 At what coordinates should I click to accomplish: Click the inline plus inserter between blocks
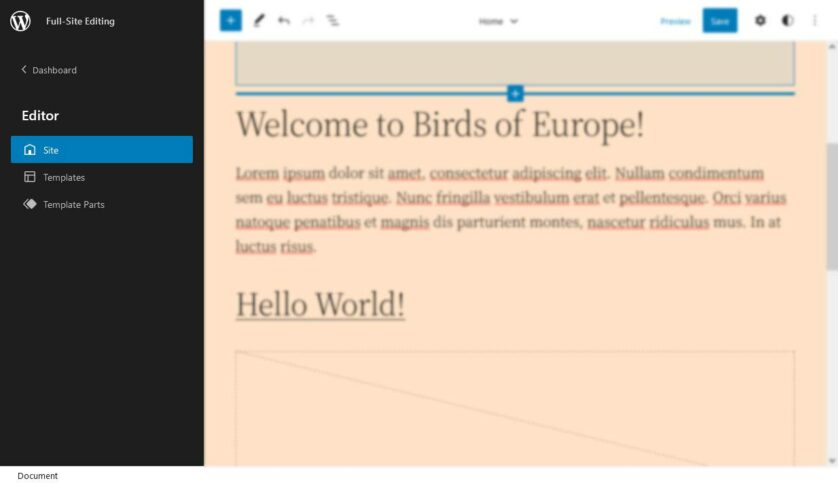(515, 93)
